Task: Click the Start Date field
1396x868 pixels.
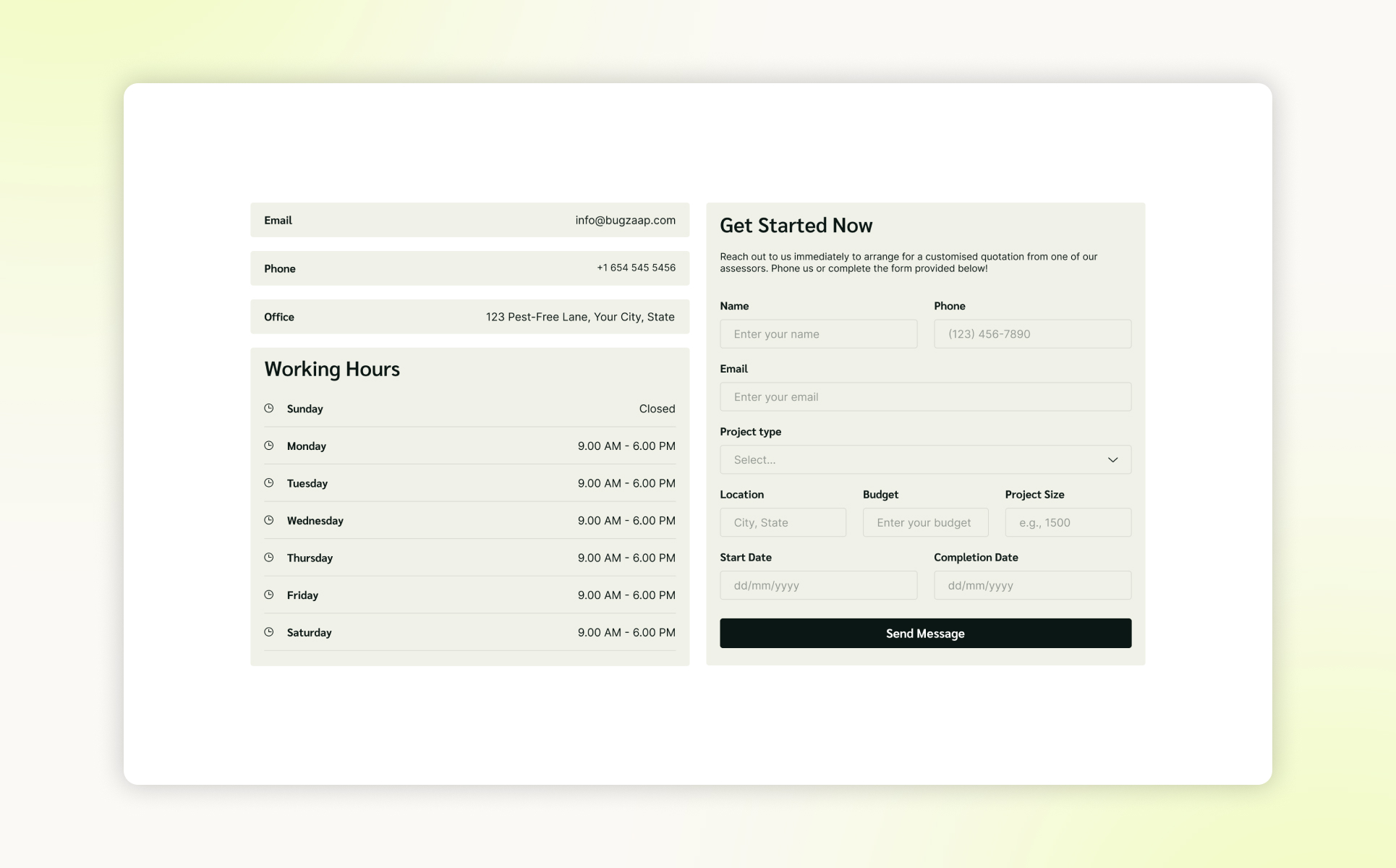Action: click(x=818, y=586)
